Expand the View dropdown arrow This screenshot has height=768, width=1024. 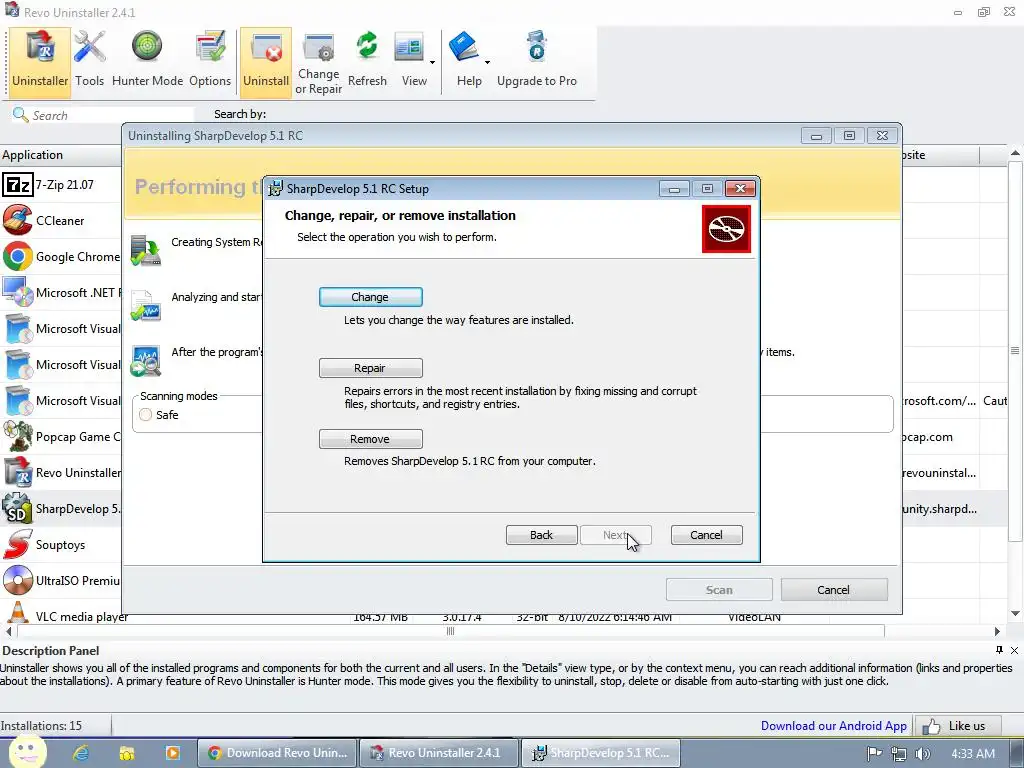coord(432,63)
